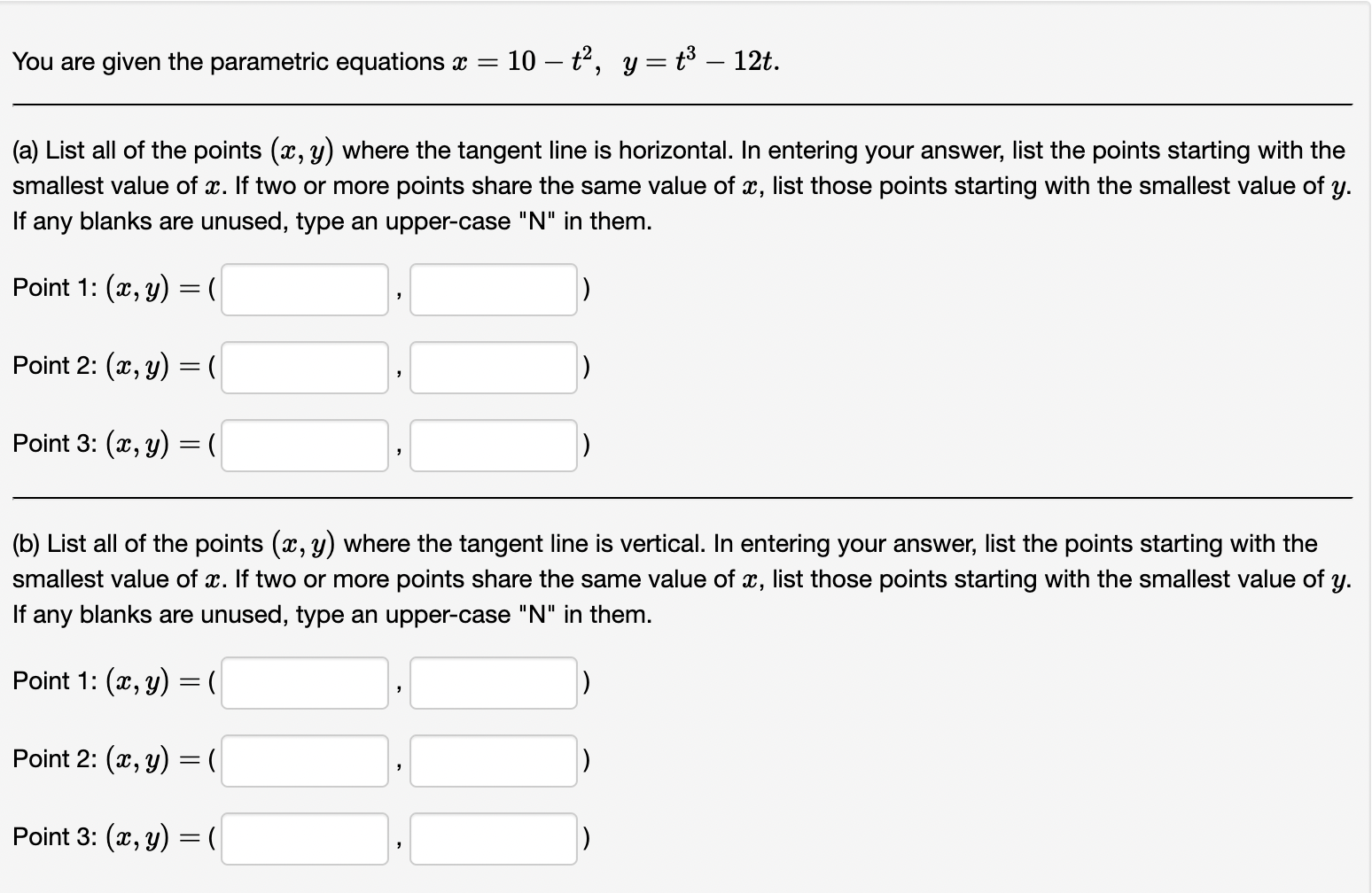Click the x-coordinate field for Point 1 in part (b)

tap(304, 683)
